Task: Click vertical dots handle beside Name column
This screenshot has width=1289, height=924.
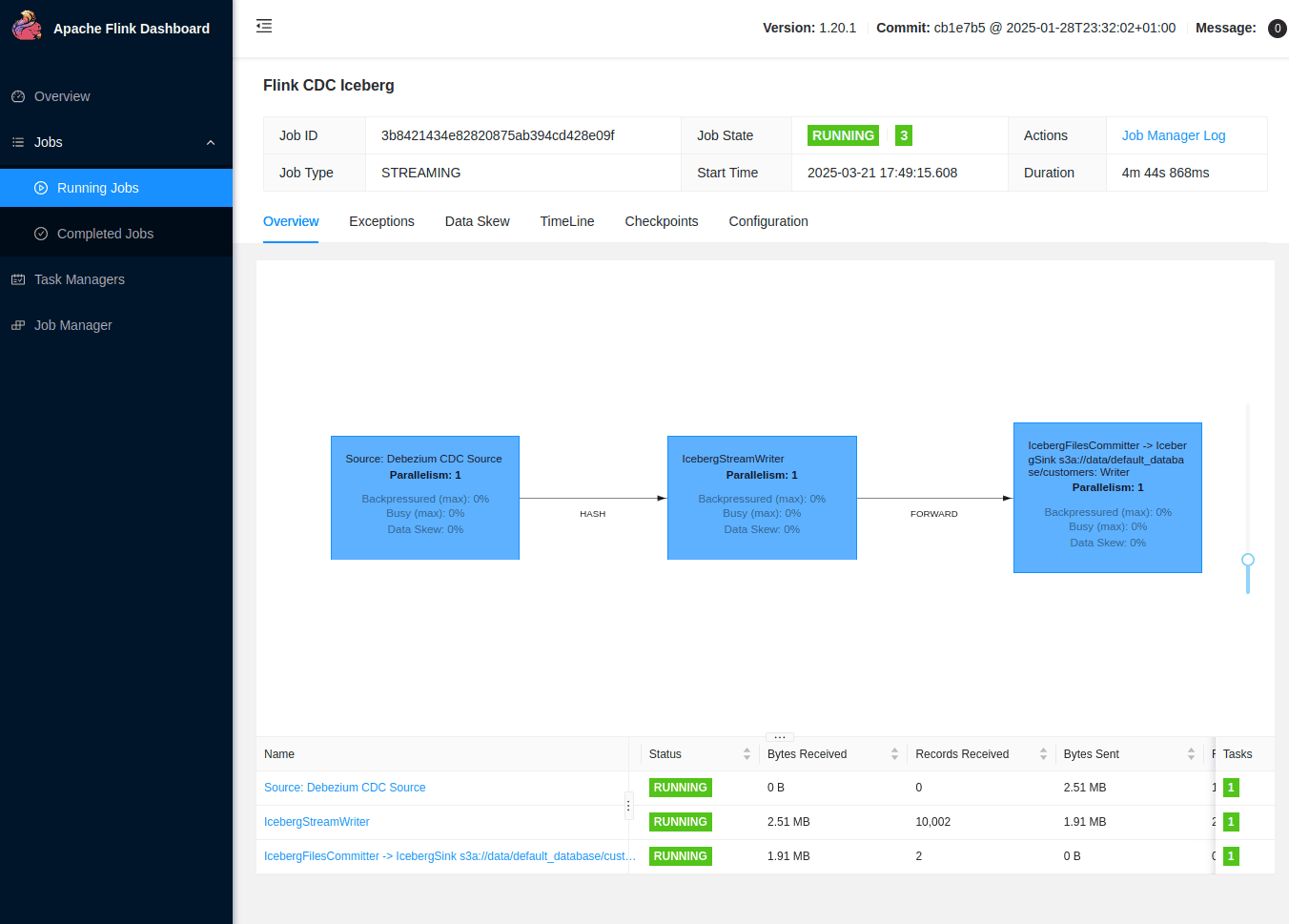Action: pyautogui.click(x=628, y=806)
